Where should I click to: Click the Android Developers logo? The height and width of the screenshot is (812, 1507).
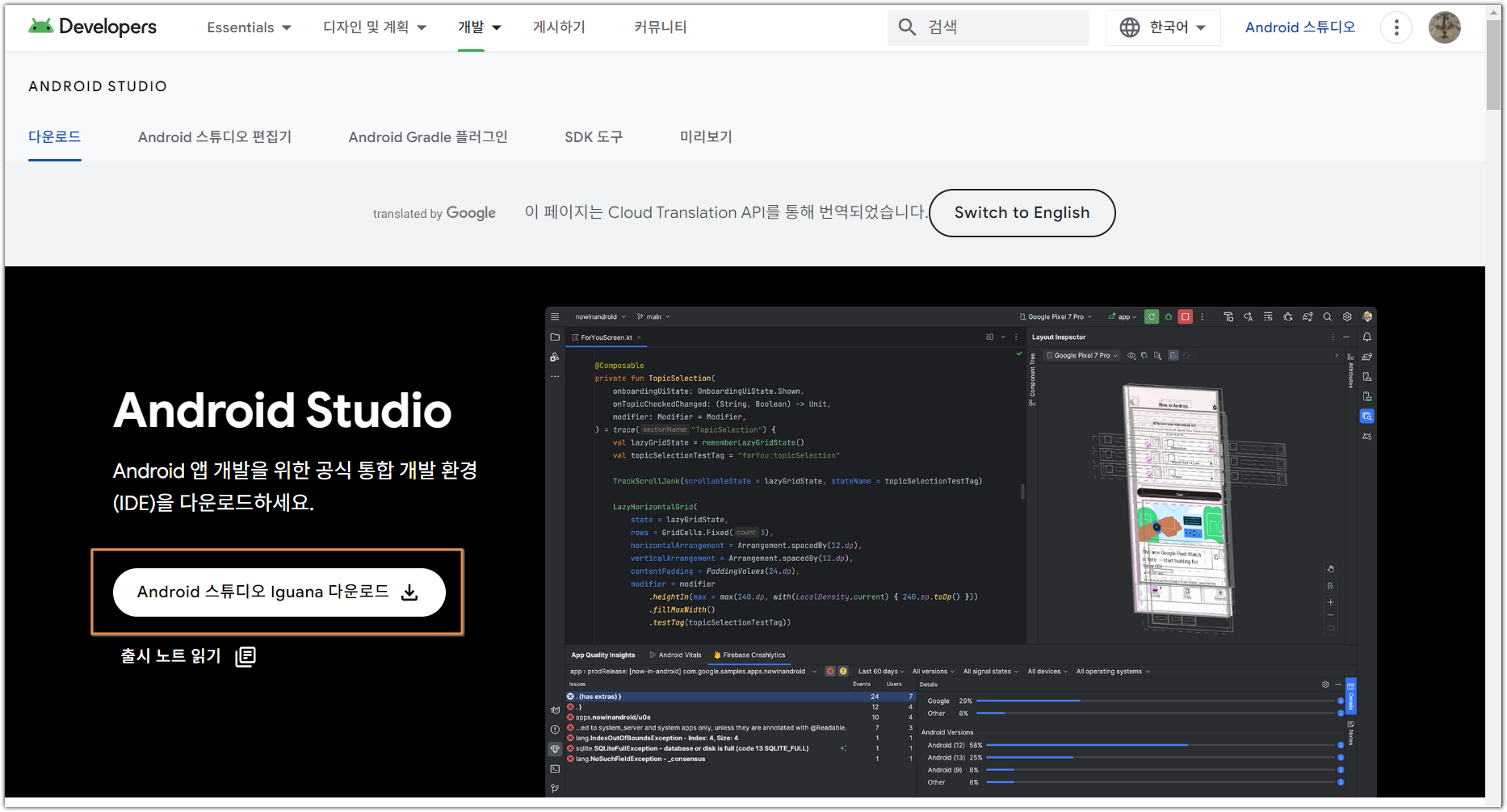pos(92,27)
